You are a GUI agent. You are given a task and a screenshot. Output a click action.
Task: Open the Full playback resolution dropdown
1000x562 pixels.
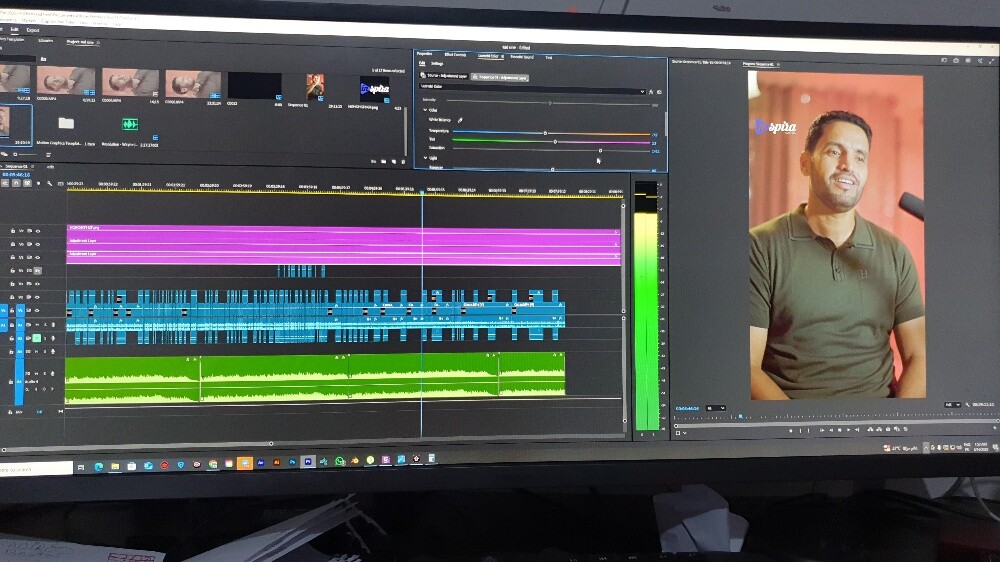click(953, 405)
